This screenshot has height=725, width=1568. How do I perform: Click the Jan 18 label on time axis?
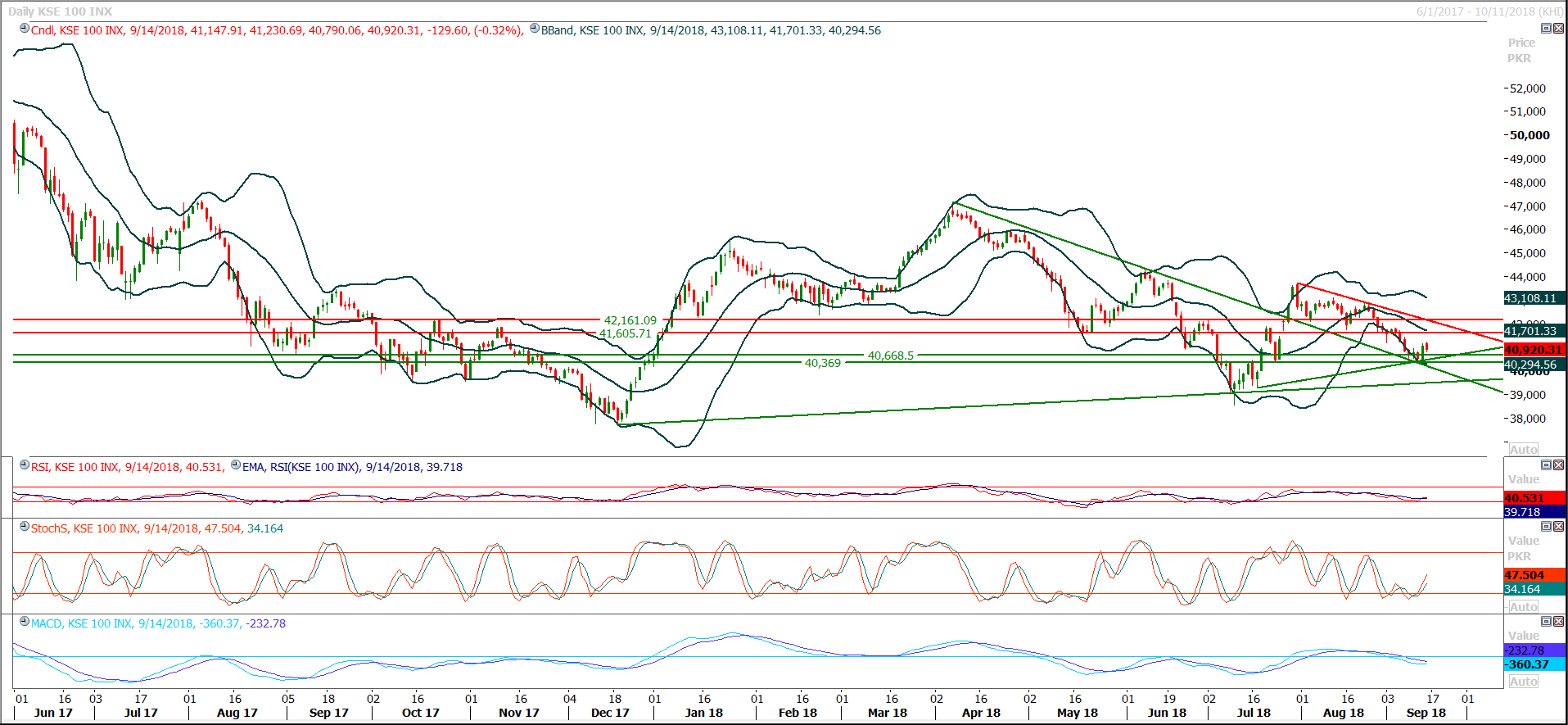coord(703,713)
